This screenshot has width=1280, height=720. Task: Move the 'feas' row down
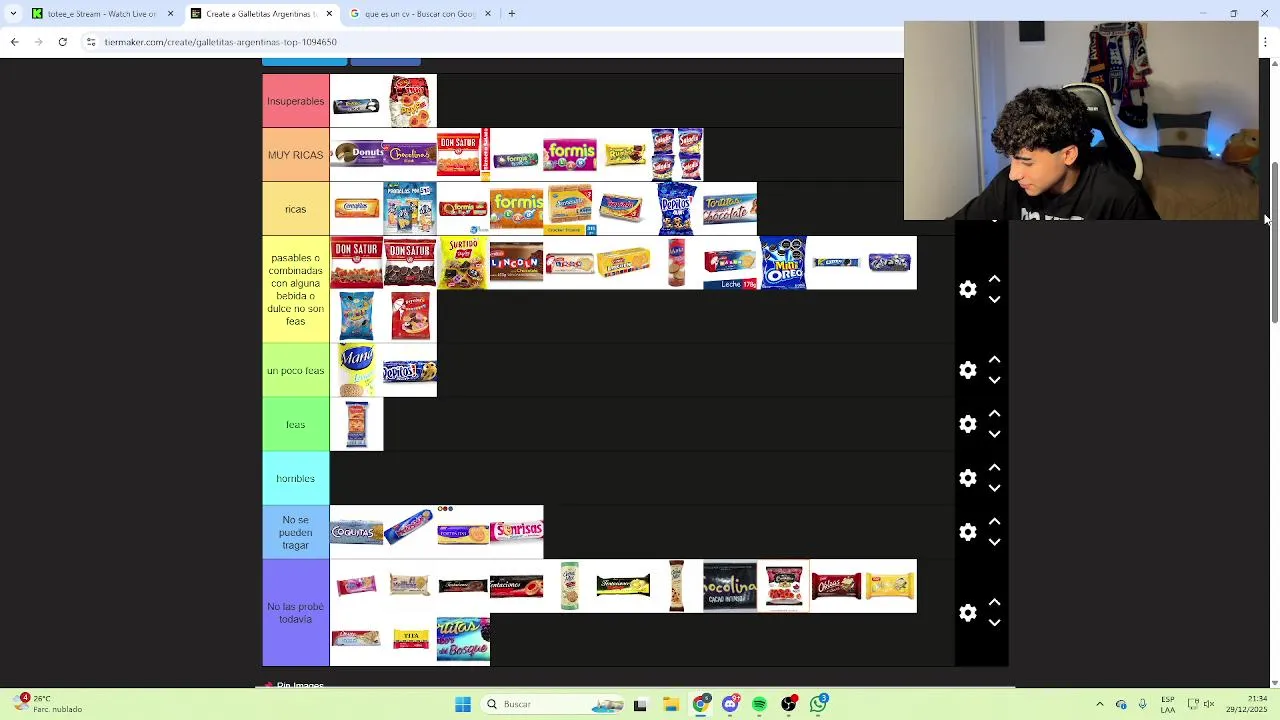[x=994, y=434]
